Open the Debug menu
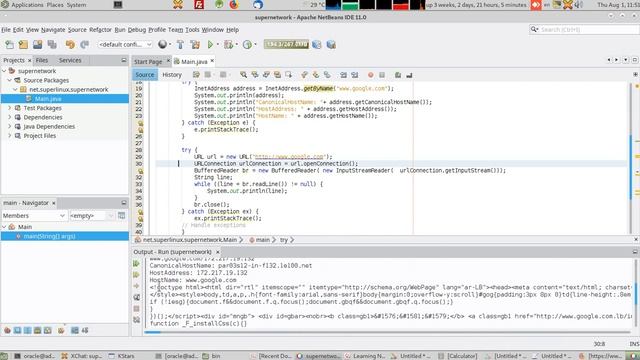The width and height of the screenshot is (640, 360). click(x=137, y=30)
